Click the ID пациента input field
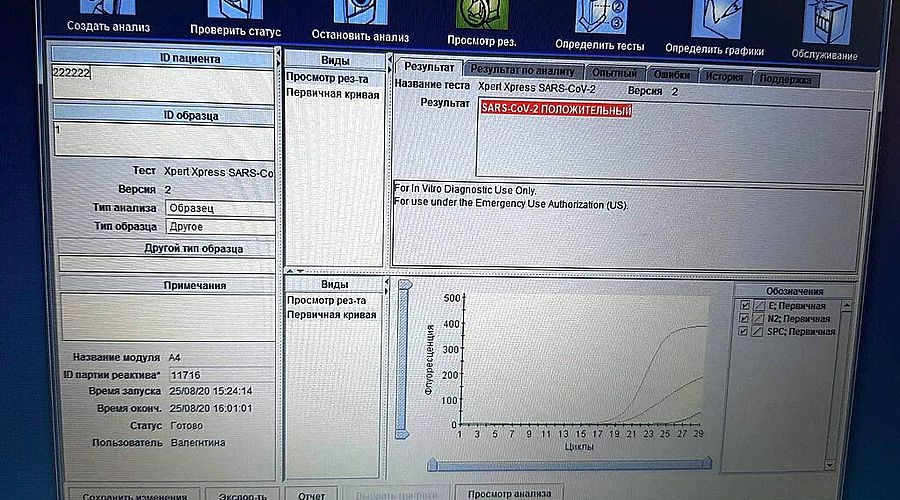The image size is (900, 500). 163,84
